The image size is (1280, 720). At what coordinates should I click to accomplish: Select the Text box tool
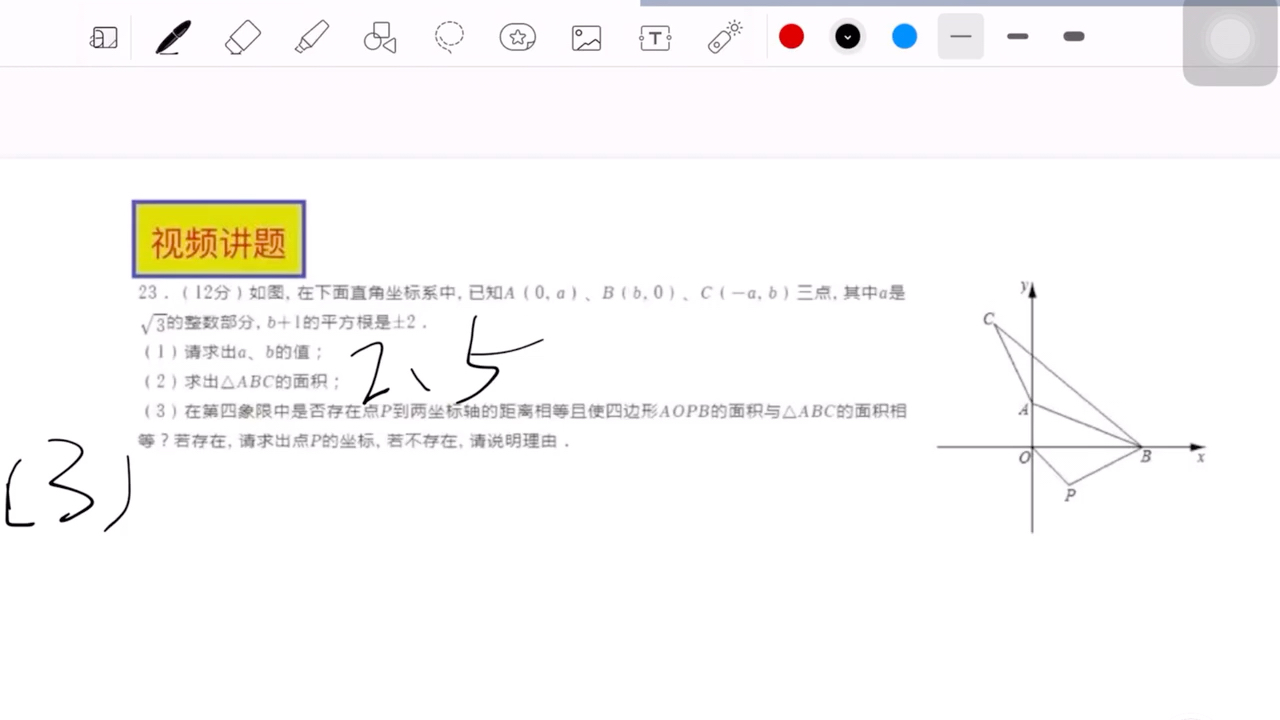click(655, 38)
